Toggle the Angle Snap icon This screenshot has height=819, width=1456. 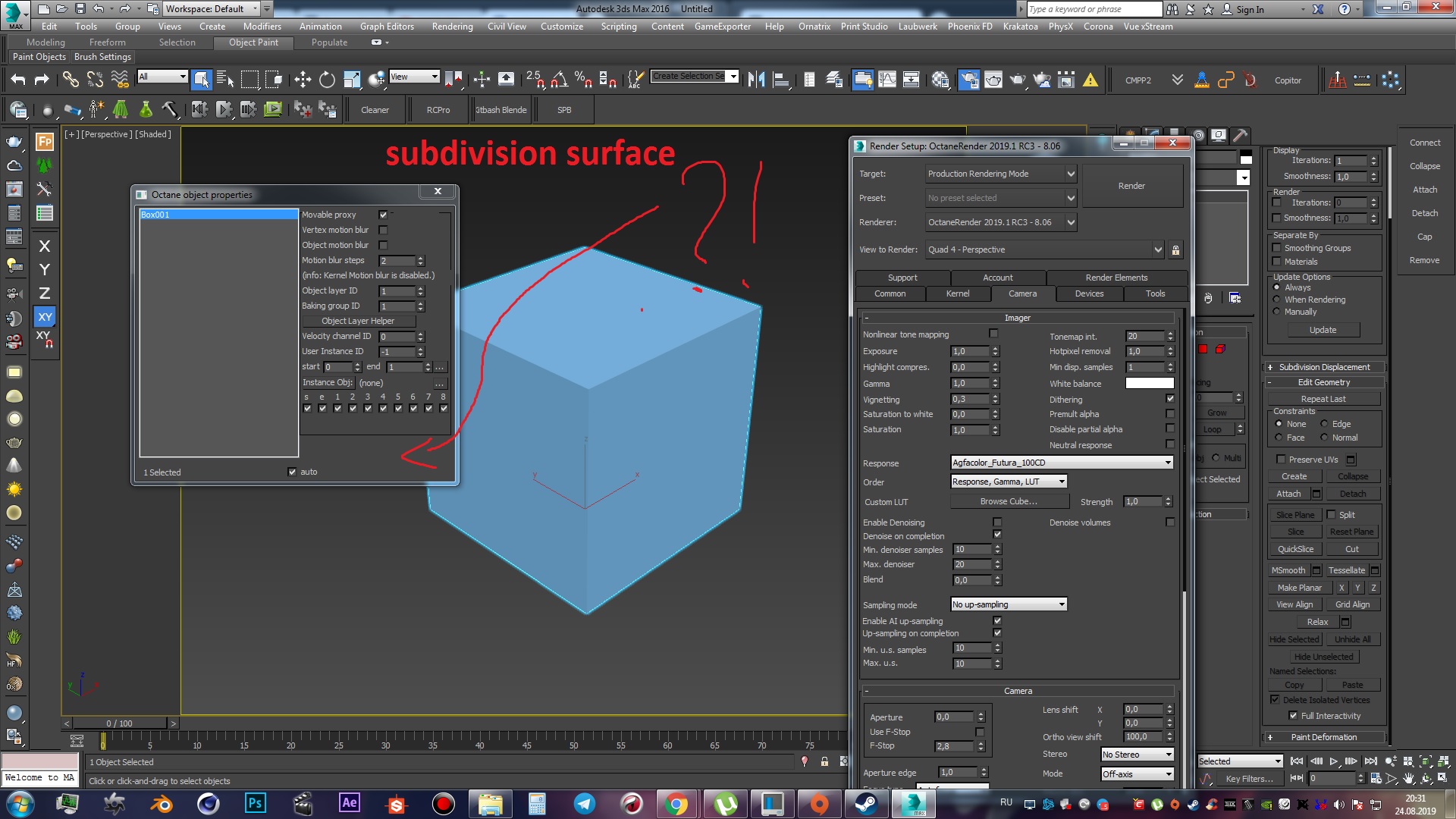560,80
